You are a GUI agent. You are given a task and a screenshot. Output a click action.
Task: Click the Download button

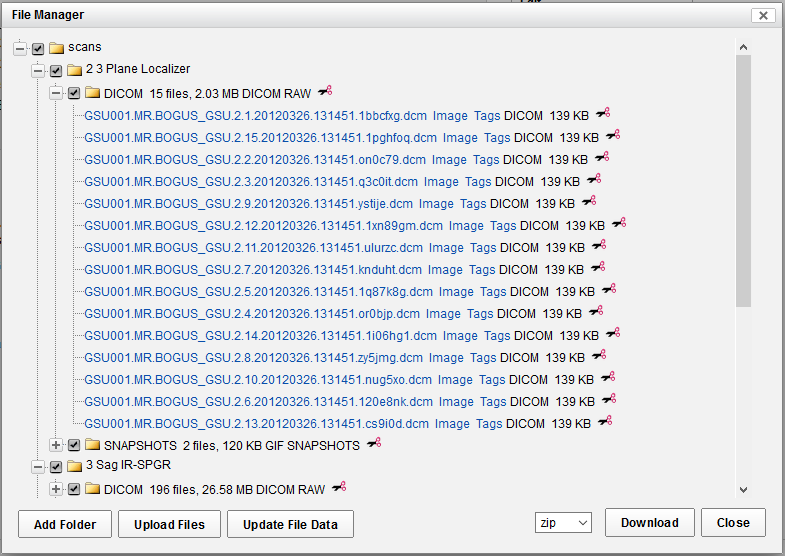[649, 523]
